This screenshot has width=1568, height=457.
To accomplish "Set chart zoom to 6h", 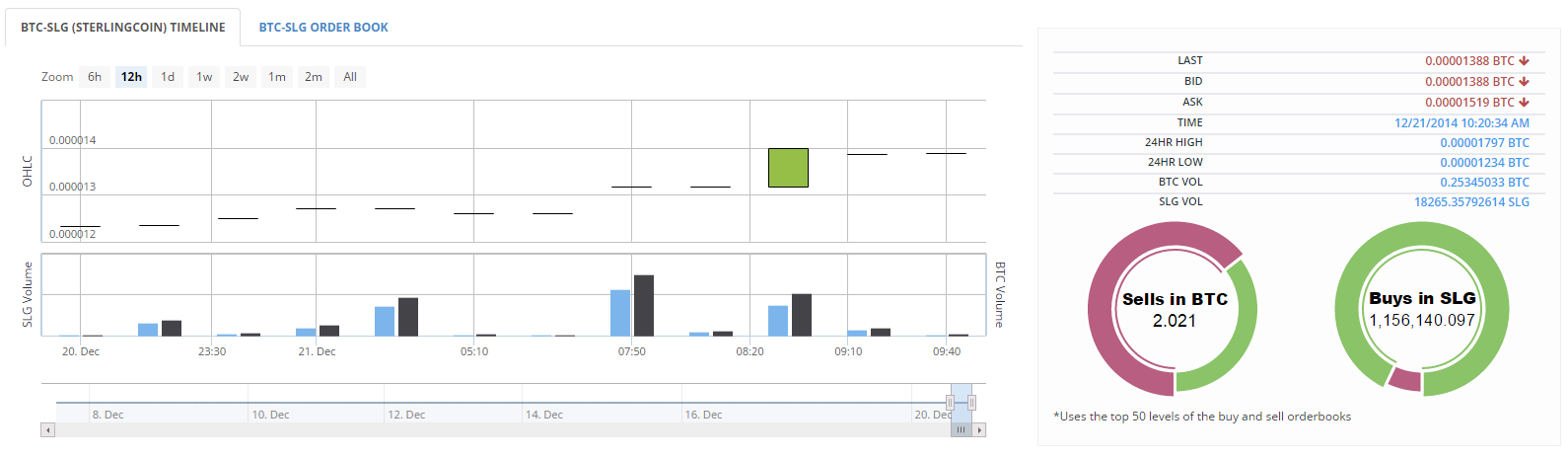I will 95,77.
